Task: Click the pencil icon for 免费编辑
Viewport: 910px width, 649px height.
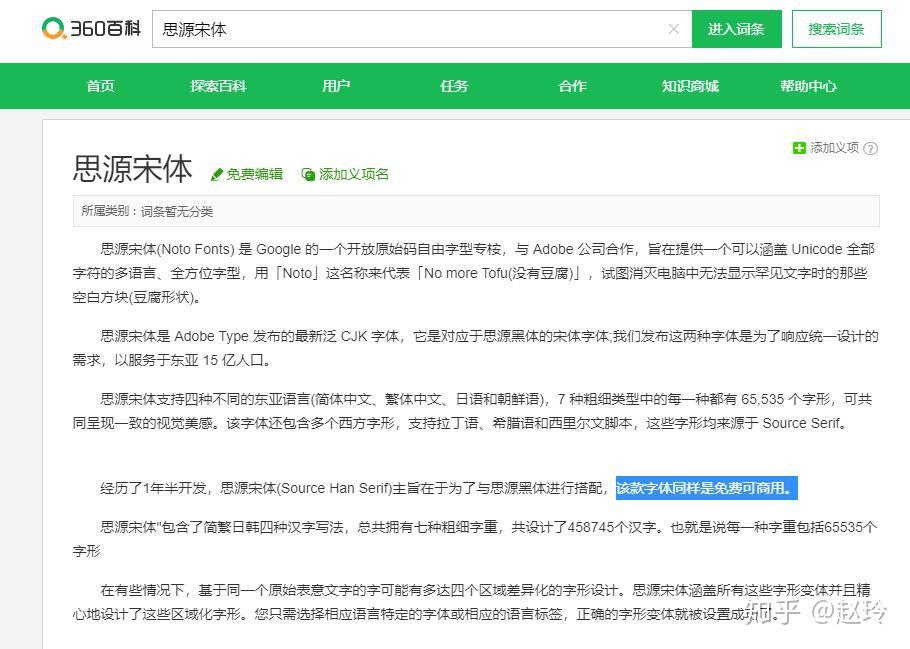Action: pyautogui.click(x=216, y=174)
